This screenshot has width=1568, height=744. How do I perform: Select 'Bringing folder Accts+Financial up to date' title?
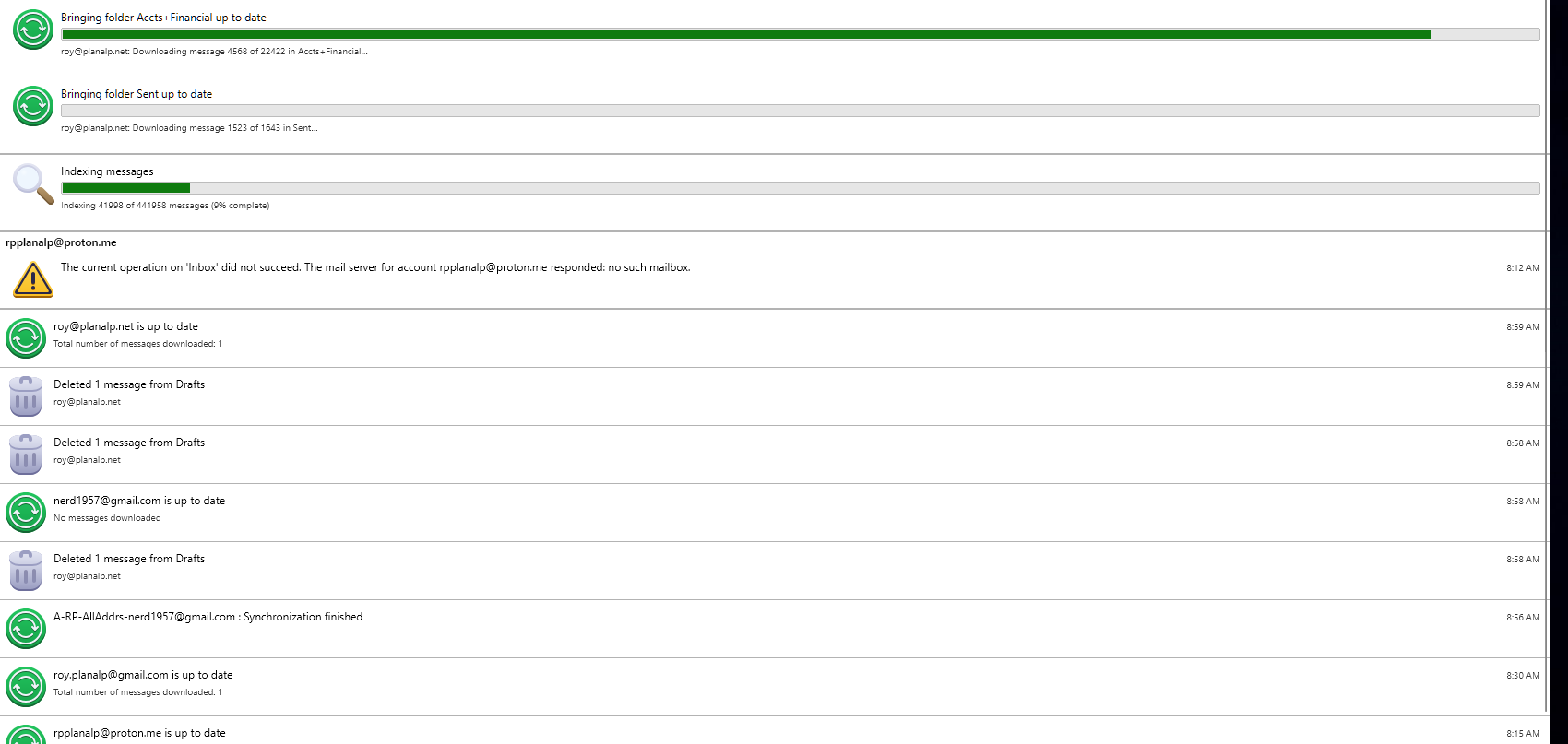point(163,18)
